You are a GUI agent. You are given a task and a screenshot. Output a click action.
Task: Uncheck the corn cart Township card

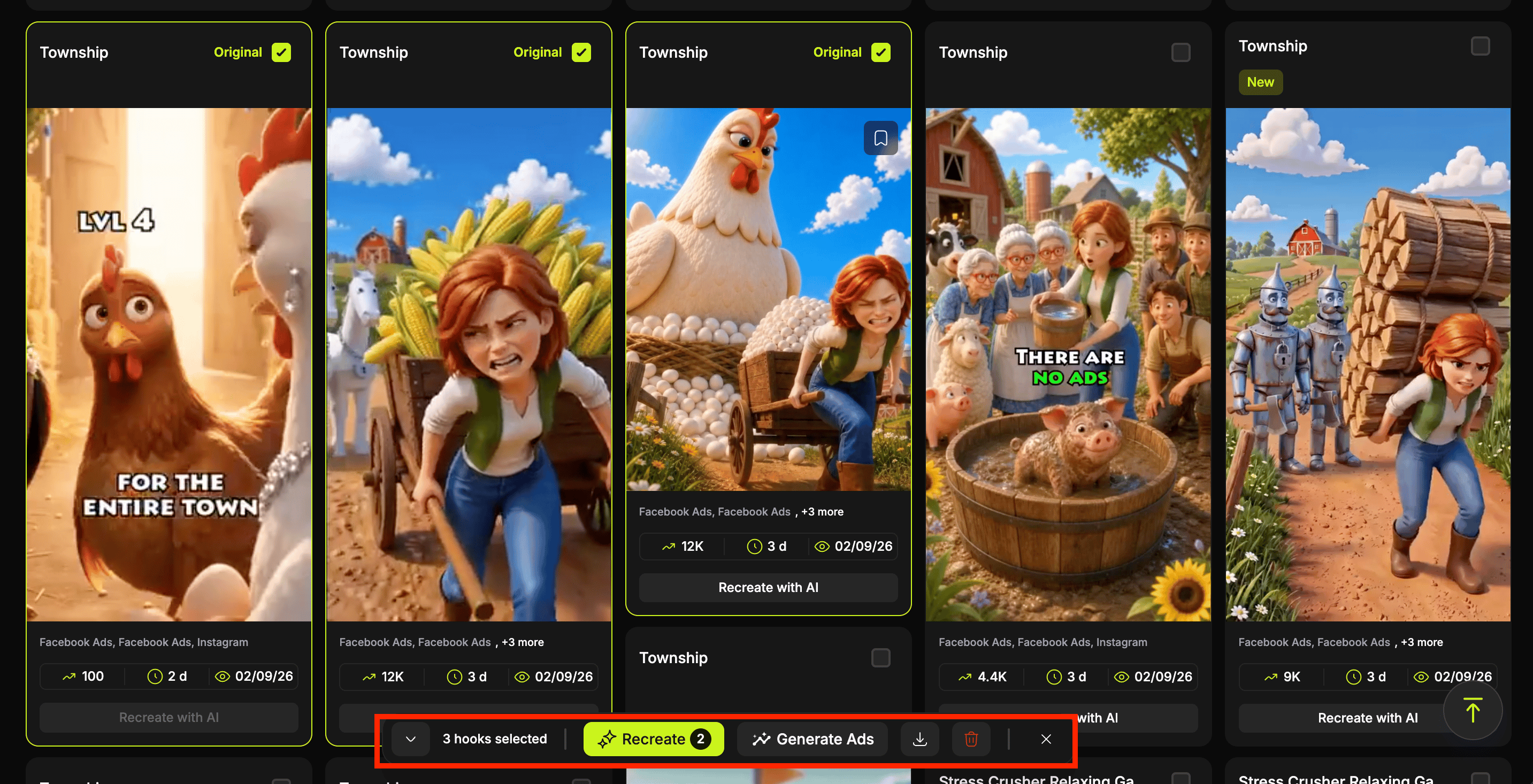pos(581,52)
